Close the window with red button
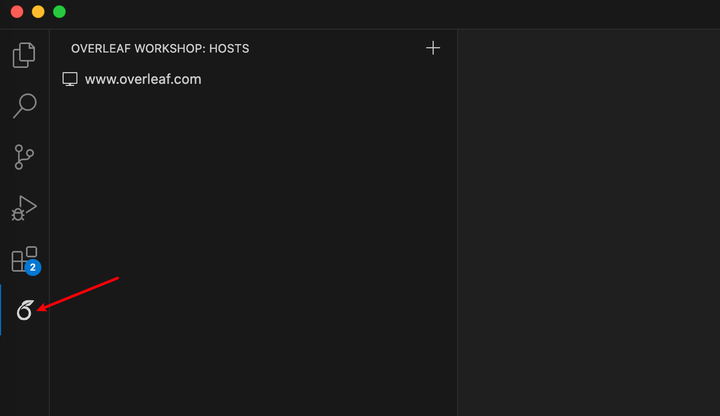 [17, 12]
